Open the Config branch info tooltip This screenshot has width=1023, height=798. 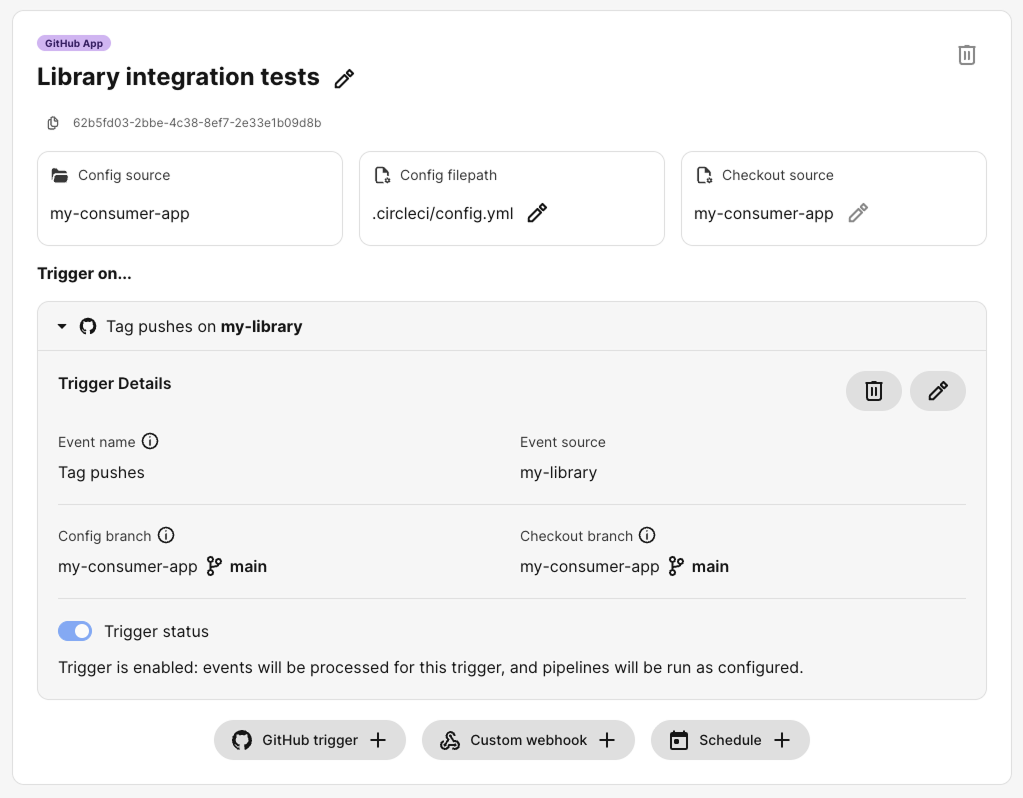point(165,535)
